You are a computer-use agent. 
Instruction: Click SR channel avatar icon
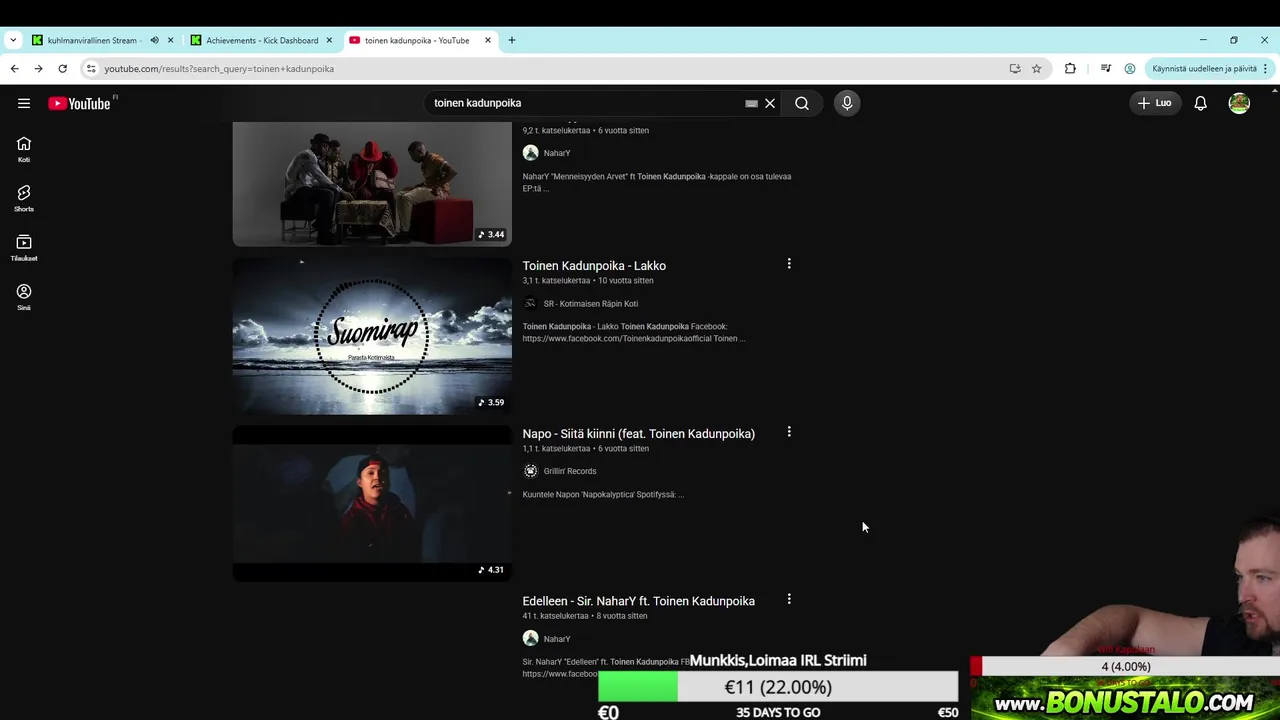[x=530, y=304]
